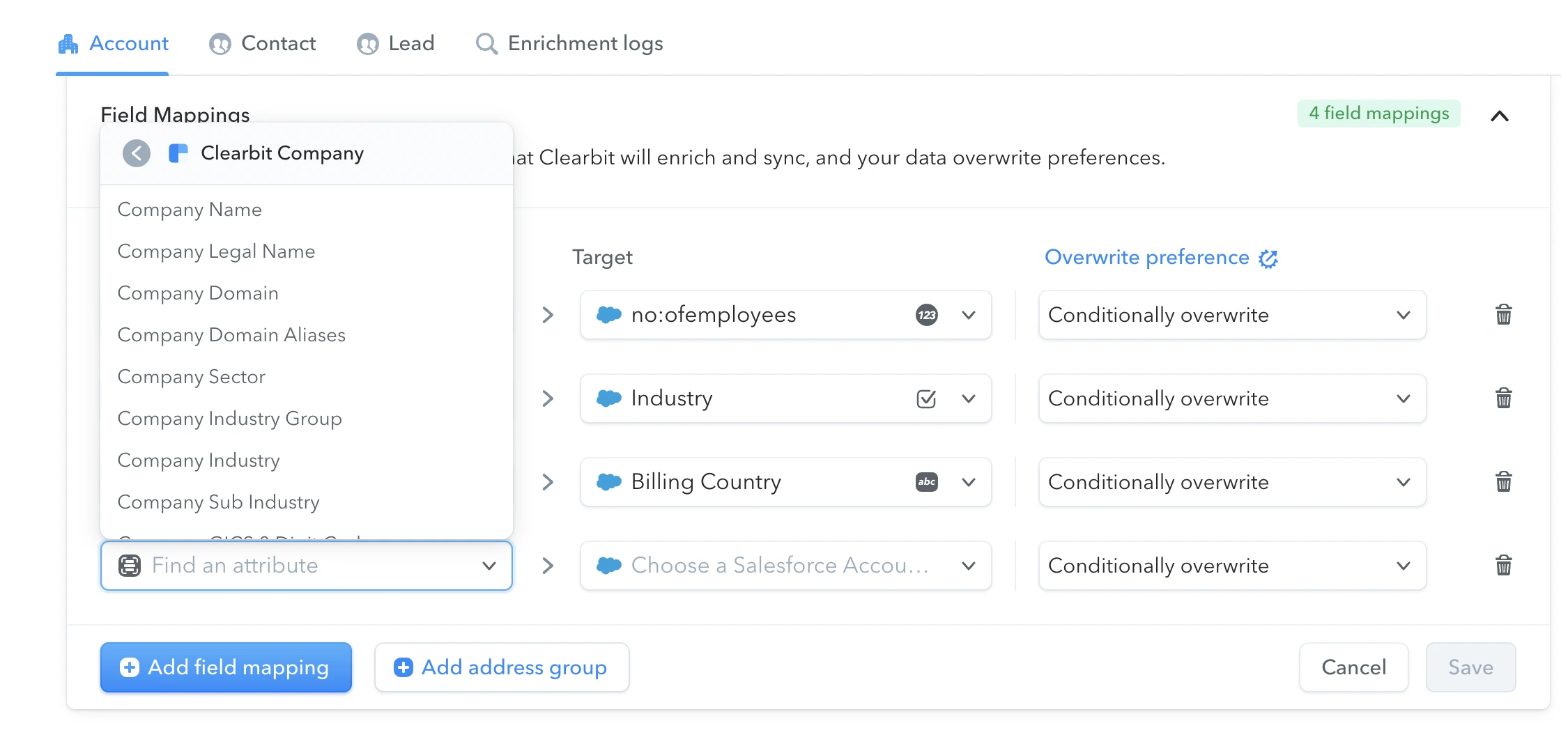This screenshot has width=1568, height=737.
Task: Collapse the Field Mappings section chevron
Action: [1500, 116]
